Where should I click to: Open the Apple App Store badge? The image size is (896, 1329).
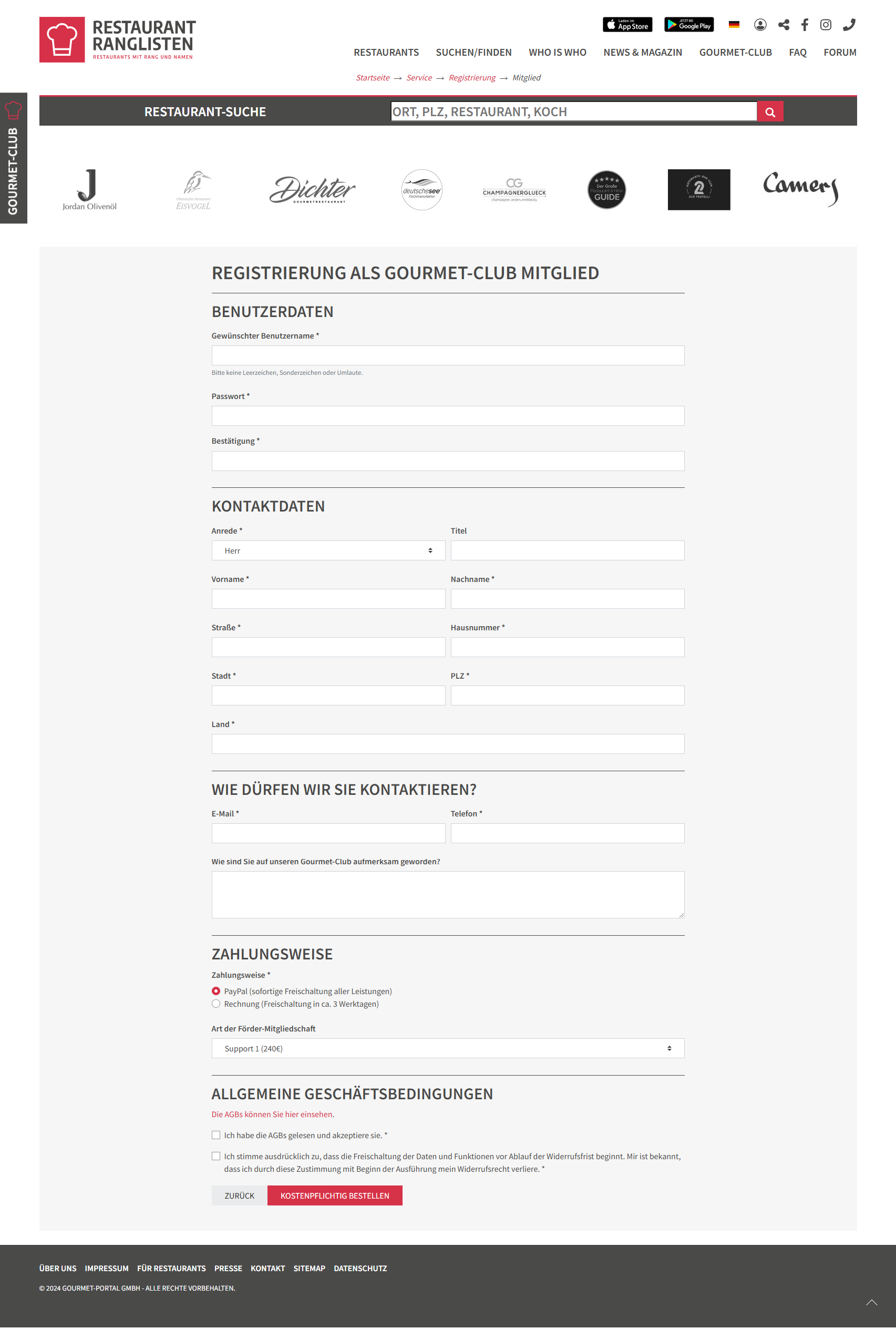coord(627,25)
